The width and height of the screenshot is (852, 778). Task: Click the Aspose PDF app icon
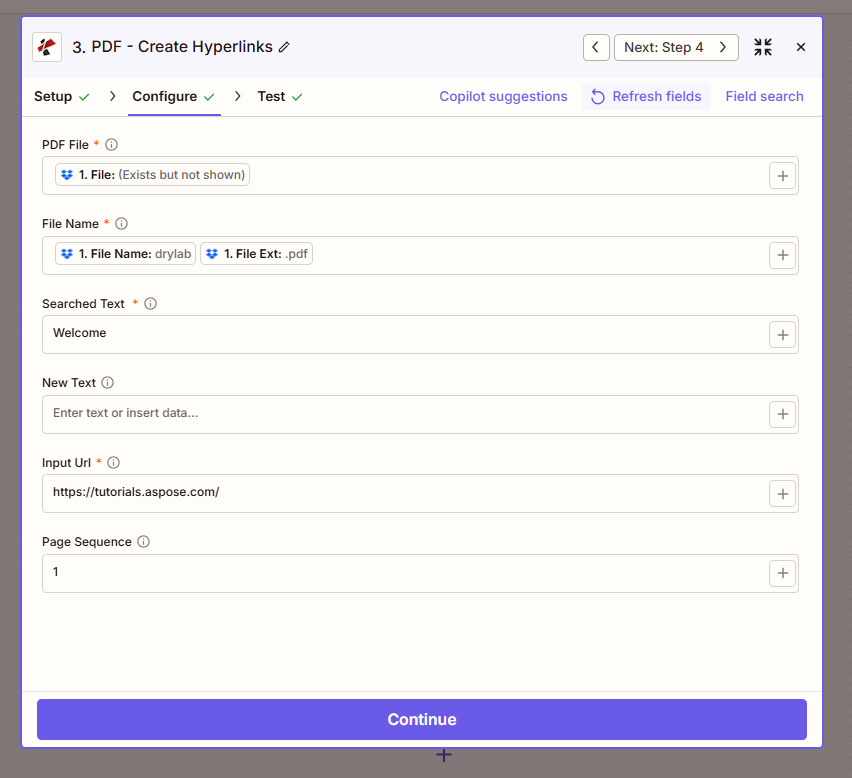pyautogui.click(x=47, y=47)
